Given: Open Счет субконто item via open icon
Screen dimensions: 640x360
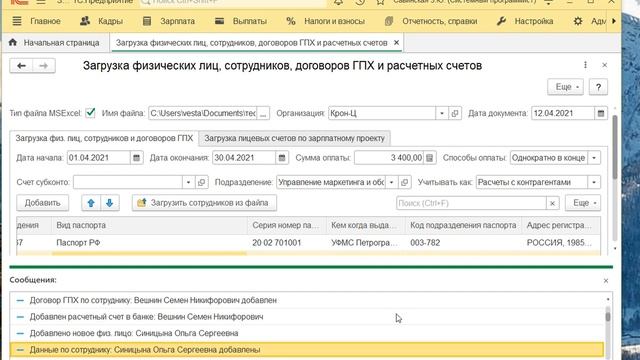Looking at the screenshot, I should [201, 182].
